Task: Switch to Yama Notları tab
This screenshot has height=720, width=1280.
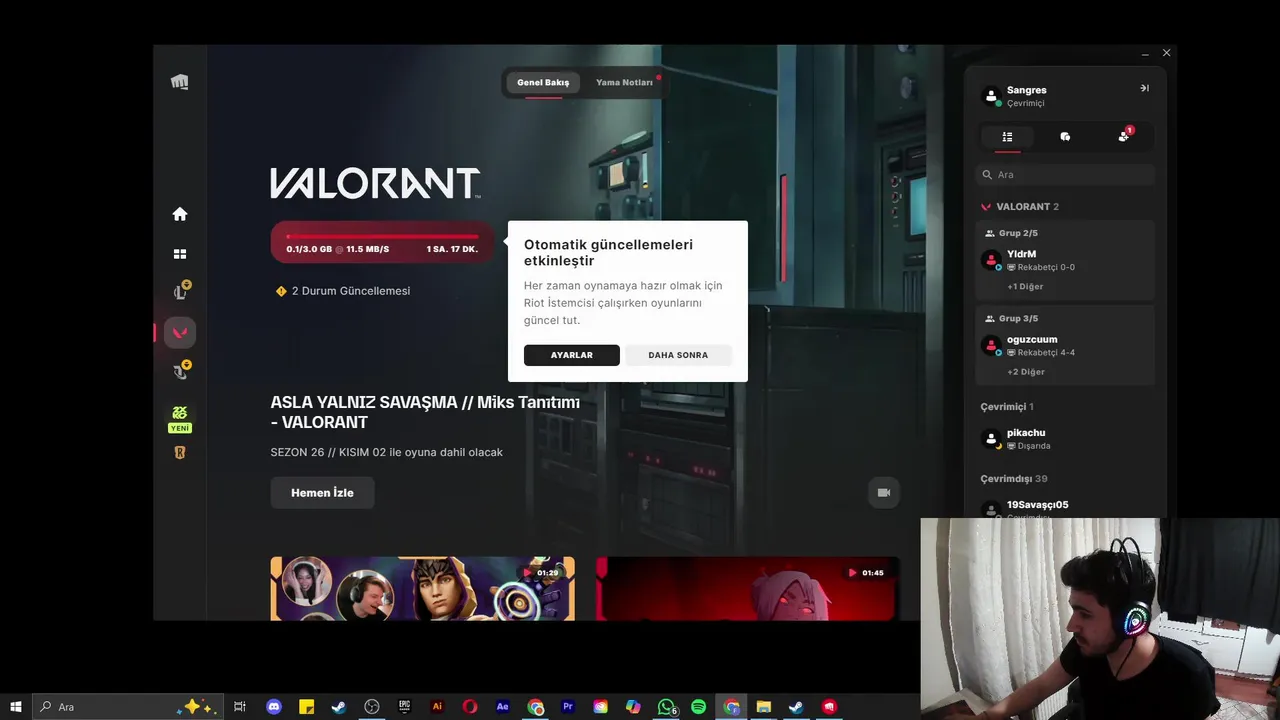Action: [x=624, y=82]
